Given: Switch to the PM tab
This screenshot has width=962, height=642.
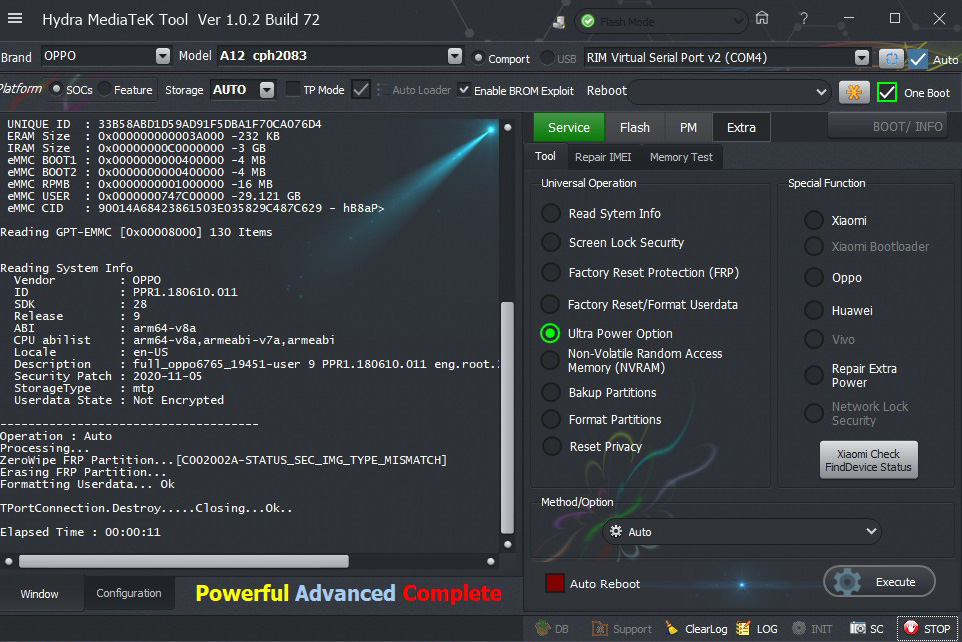Looking at the screenshot, I should pyautogui.click(x=688, y=128).
